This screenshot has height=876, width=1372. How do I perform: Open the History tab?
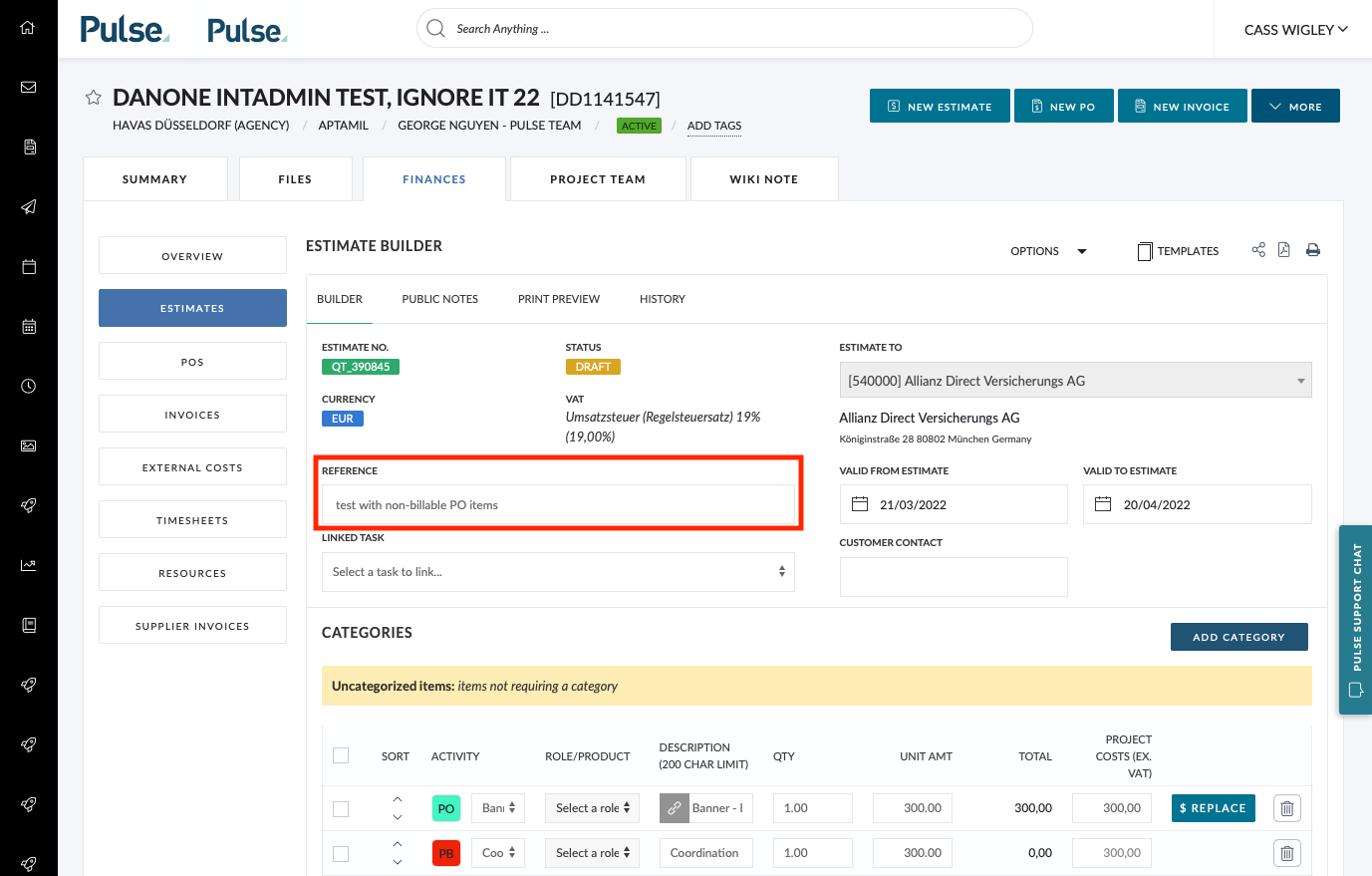pyautogui.click(x=663, y=299)
